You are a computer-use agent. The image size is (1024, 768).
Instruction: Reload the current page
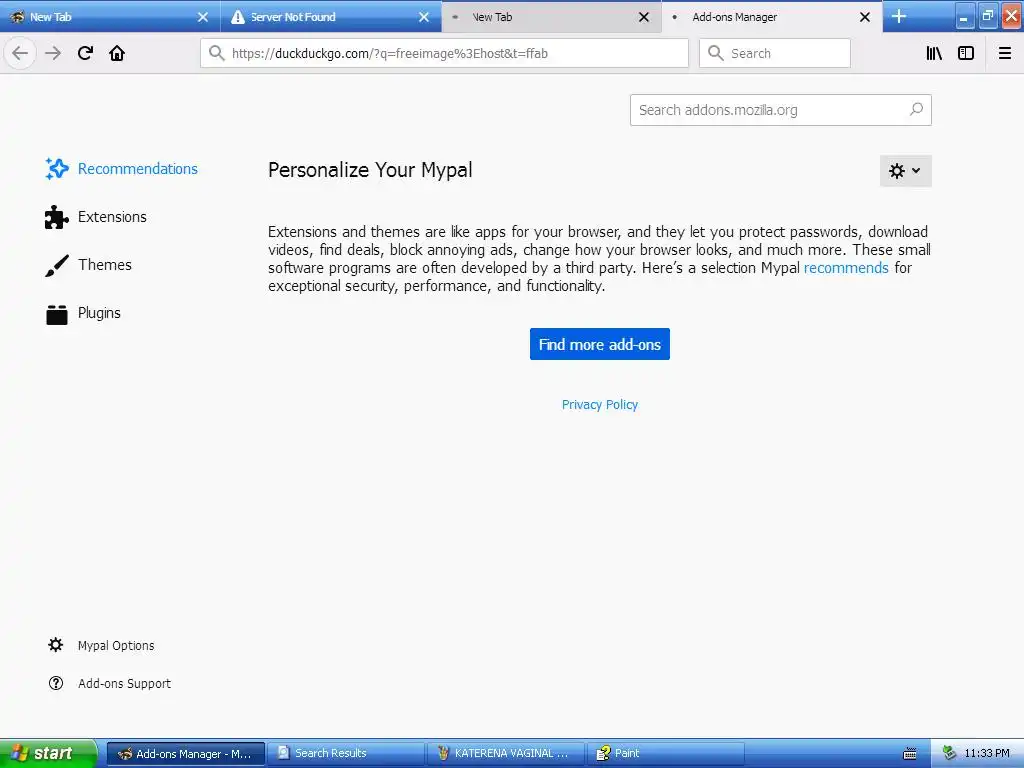[85, 53]
